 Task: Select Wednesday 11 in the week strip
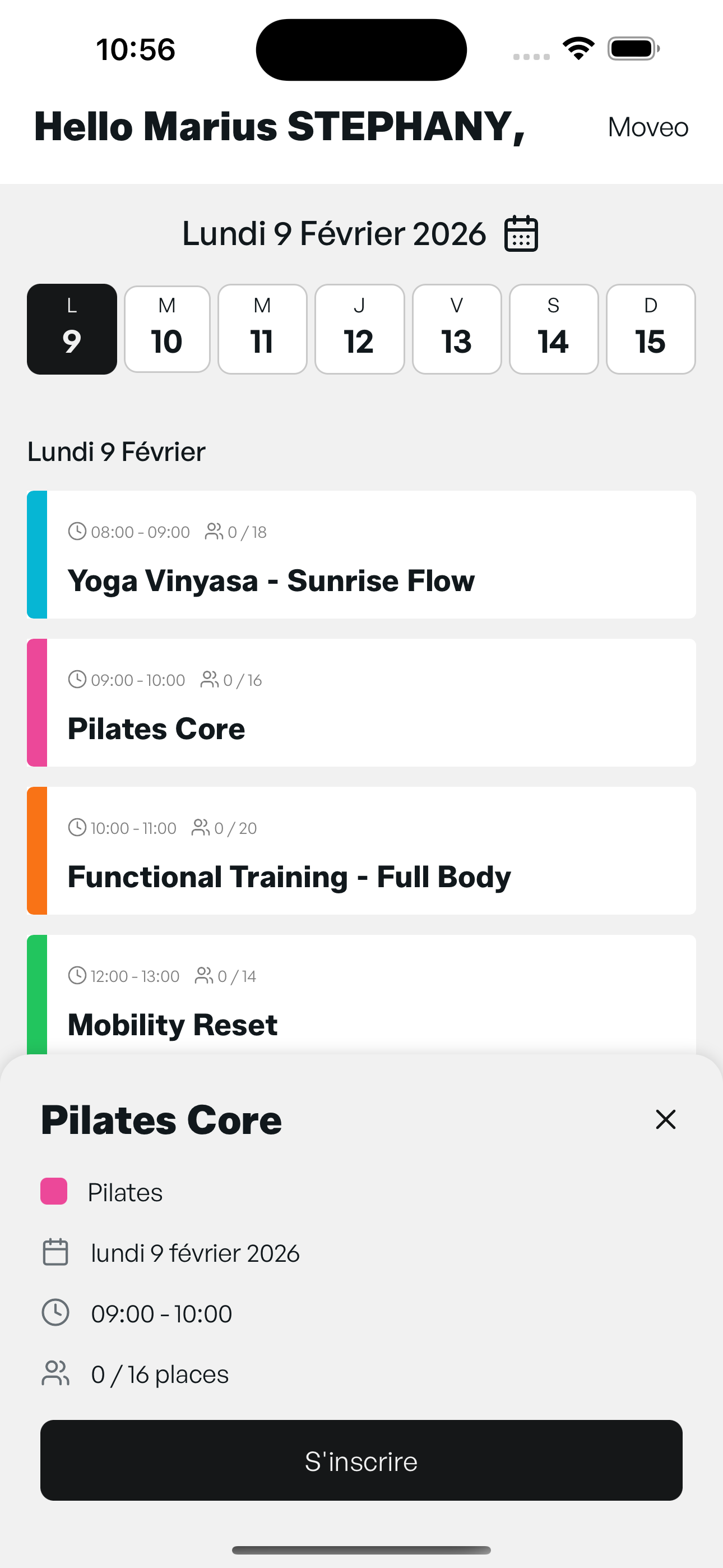click(x=262, y=329)
